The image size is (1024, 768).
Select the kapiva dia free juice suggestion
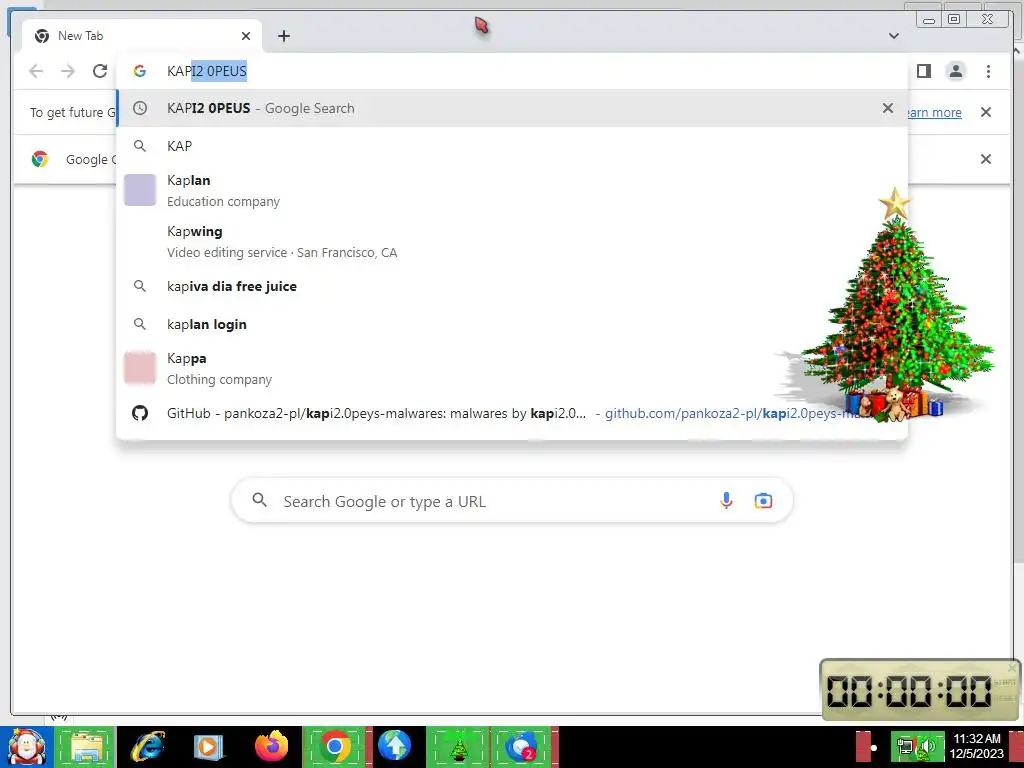coord(512,286)
